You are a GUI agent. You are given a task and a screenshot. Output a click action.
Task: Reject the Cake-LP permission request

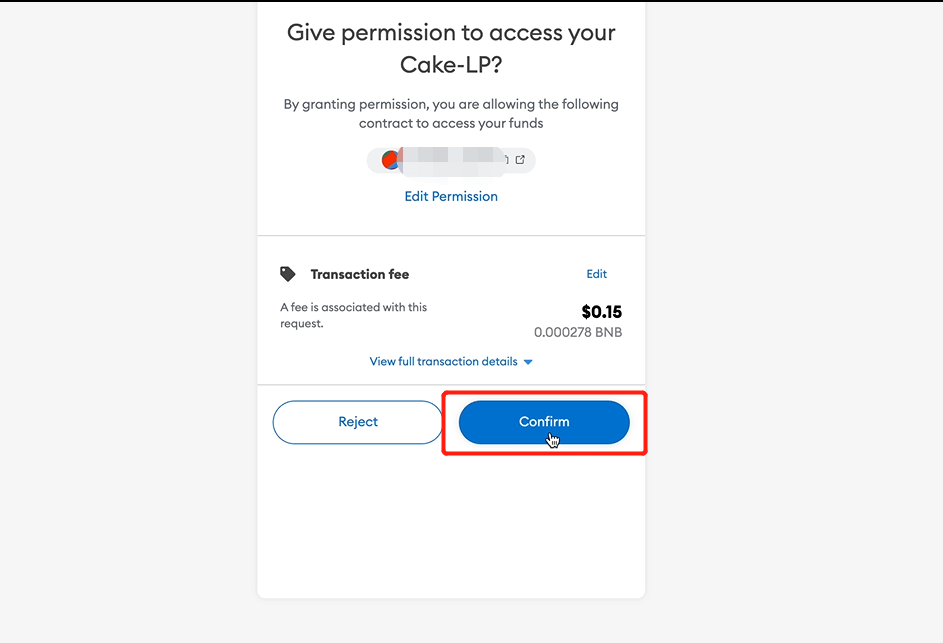point(358,422)
